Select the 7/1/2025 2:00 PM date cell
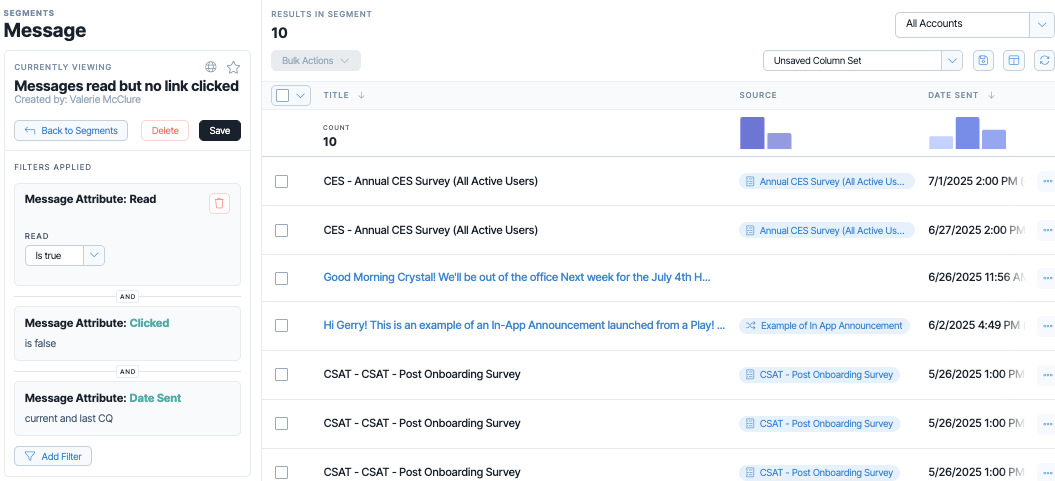Screen dimensions: 1055x481 [x=976, y=181]
